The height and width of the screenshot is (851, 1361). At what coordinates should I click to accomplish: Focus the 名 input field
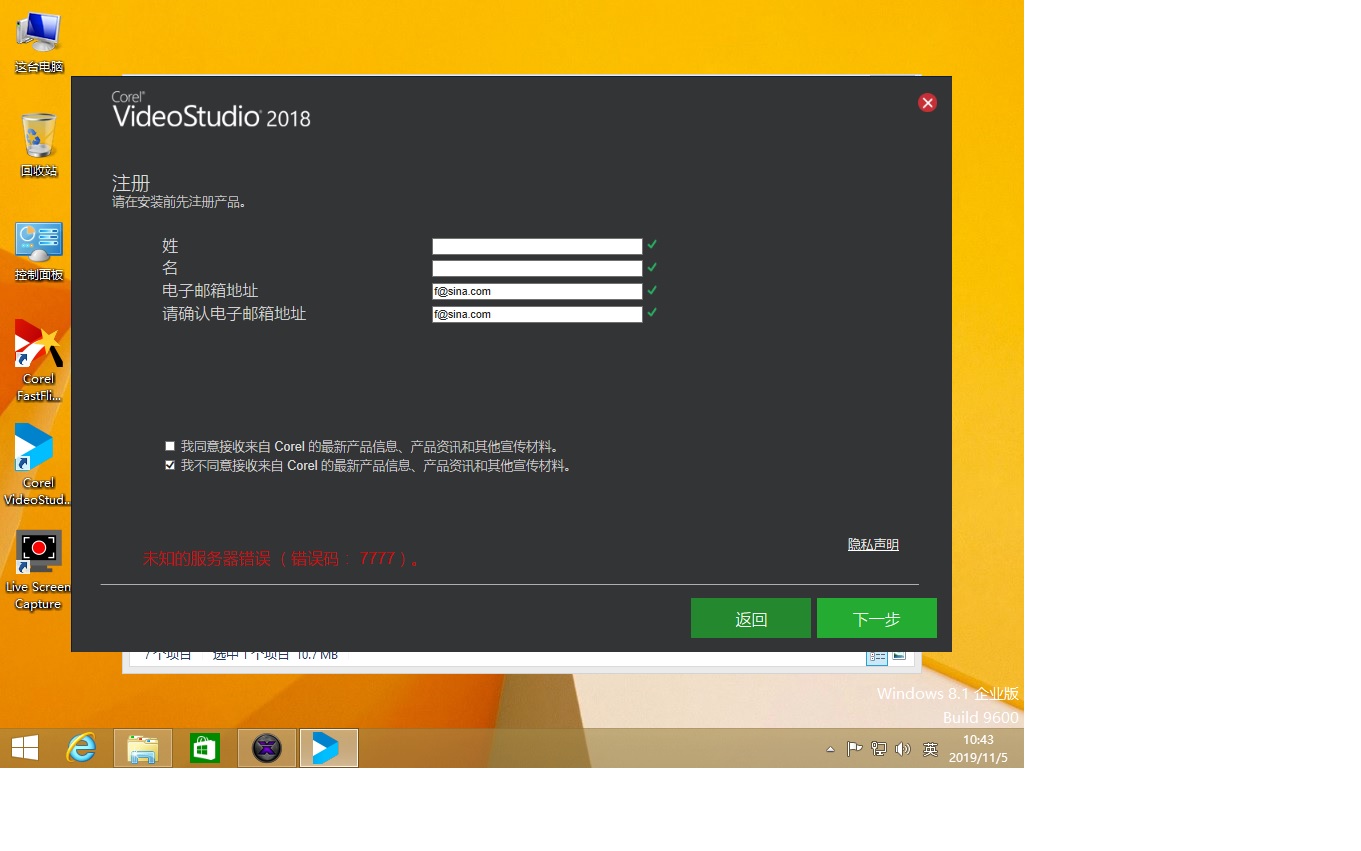[537, 269]
